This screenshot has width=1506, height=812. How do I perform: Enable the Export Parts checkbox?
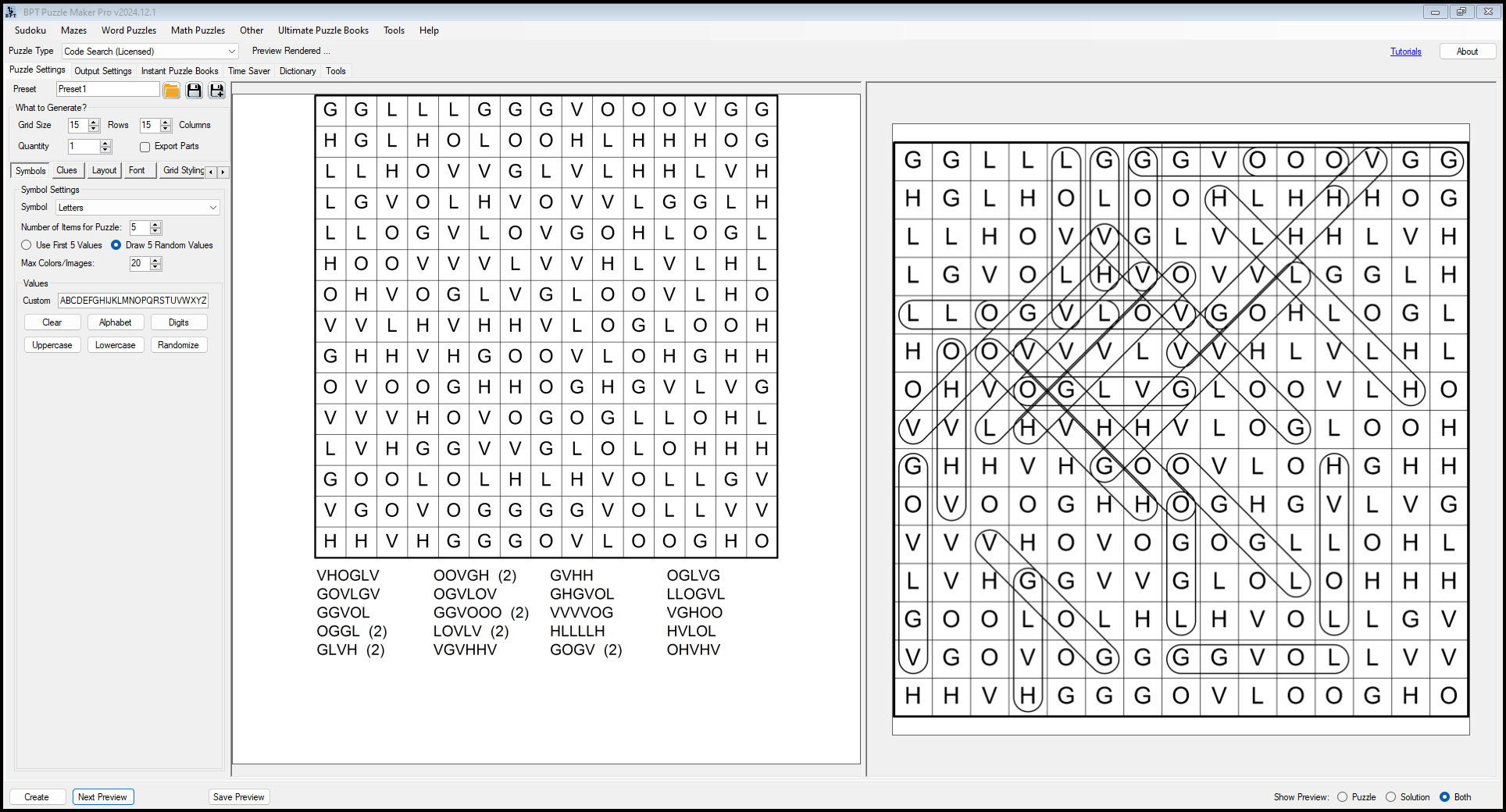click(145, 147)
